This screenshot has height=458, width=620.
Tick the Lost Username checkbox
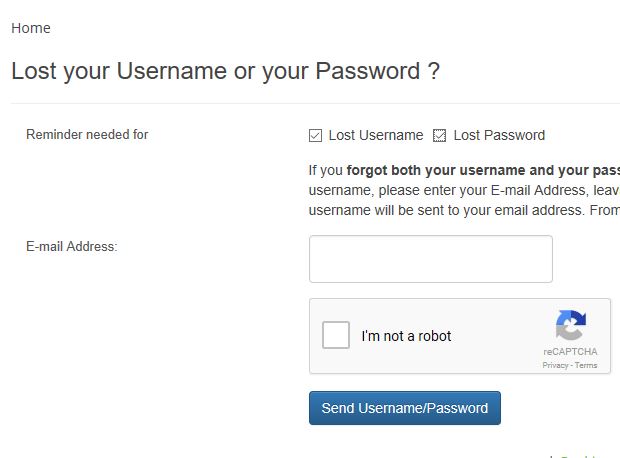(x=316, y=136)
